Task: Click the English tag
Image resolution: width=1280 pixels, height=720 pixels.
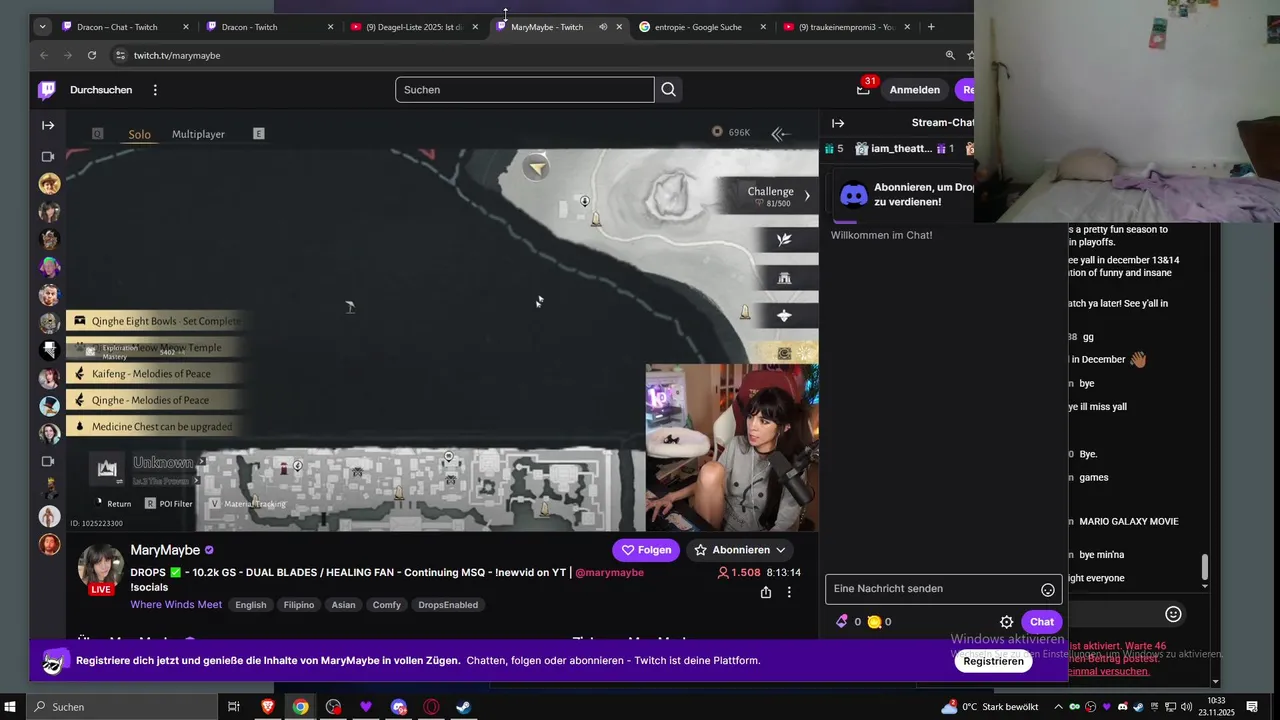Action: [x=251, y=605]
